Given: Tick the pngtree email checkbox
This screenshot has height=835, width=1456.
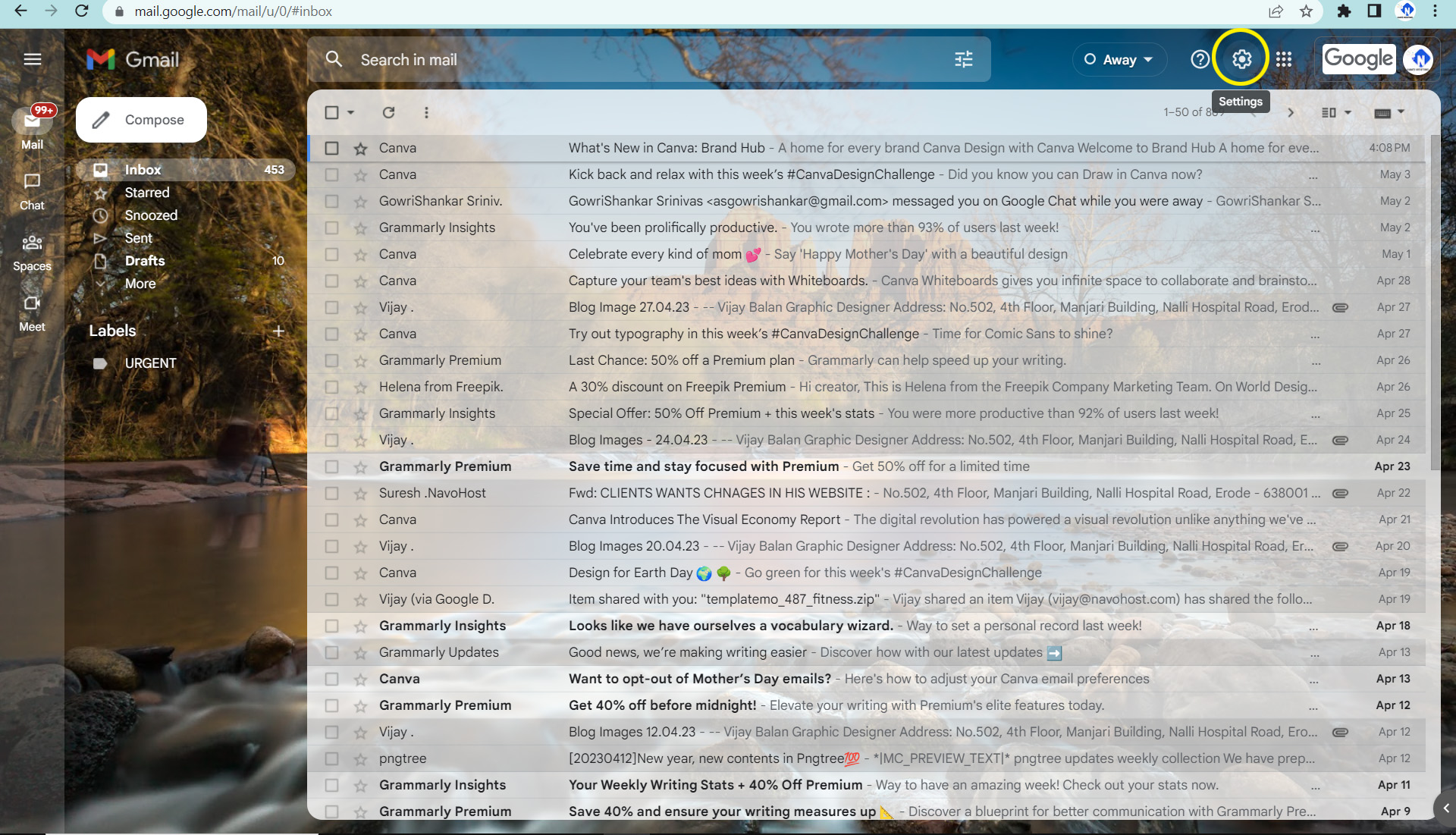Looking at the screenshot, I should 331,758.
